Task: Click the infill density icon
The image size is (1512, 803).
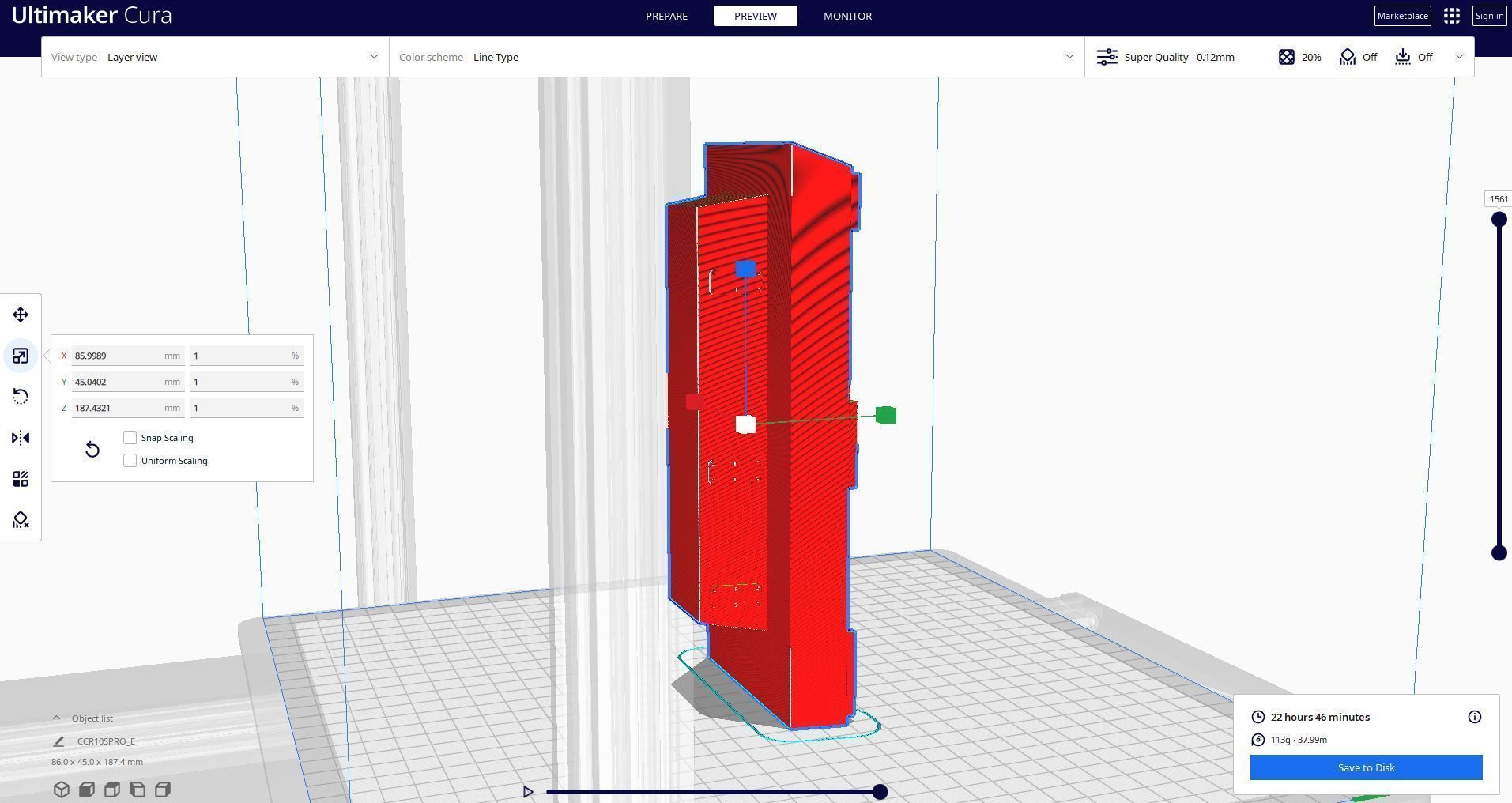Action: coord(1287,57)
